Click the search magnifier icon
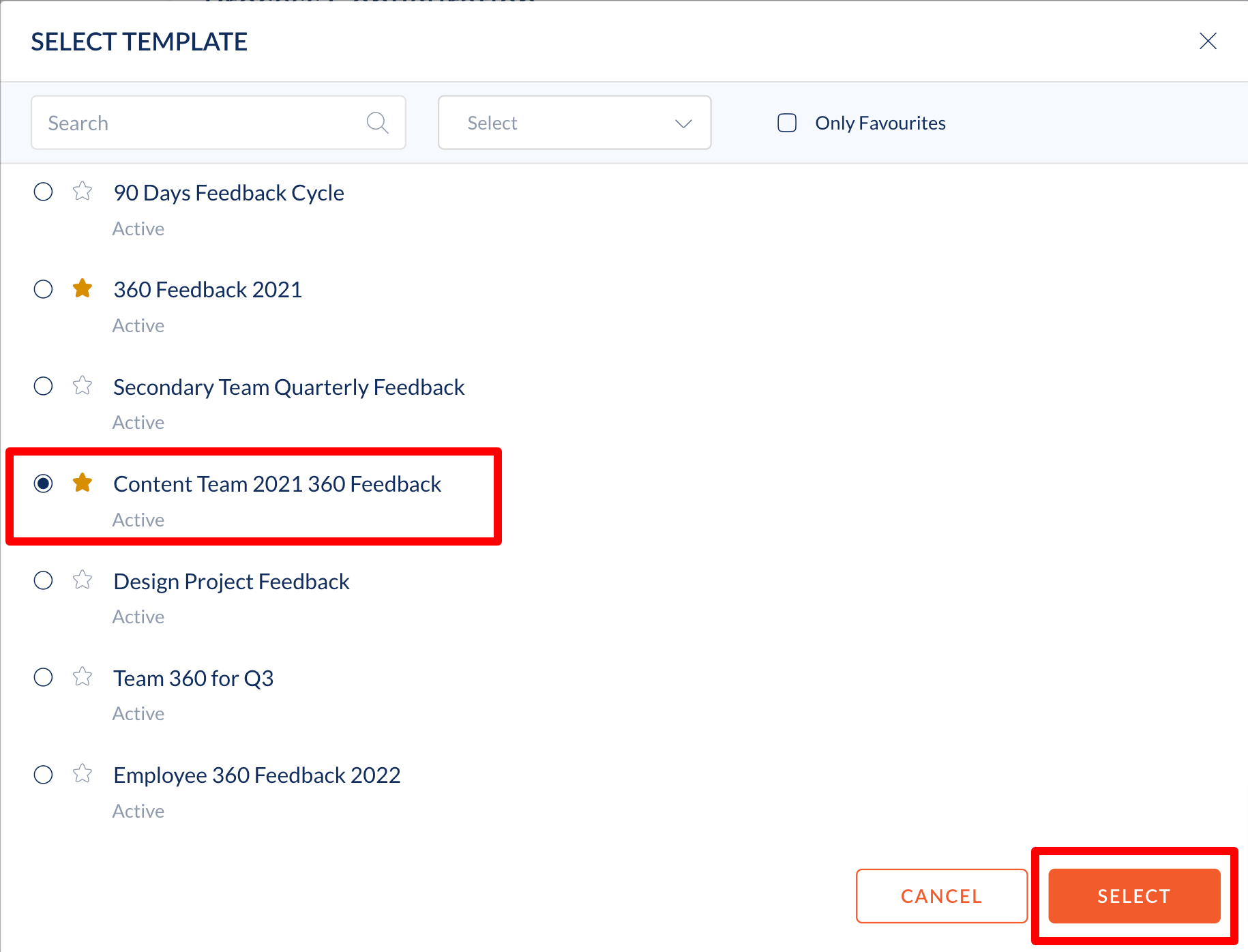Screen dimensions: 1248x952 tap(377, 123)
